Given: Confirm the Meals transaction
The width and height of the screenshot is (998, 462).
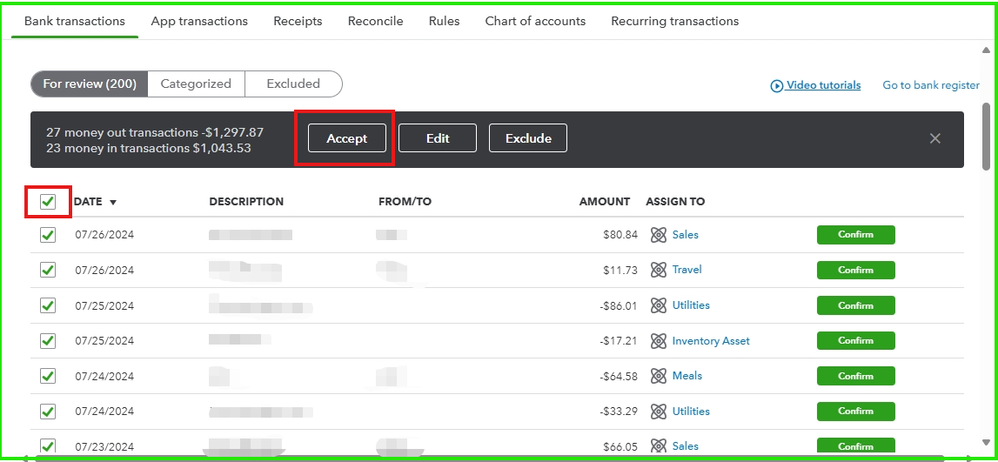Looking at the screenshot, I should [x=856, y=376].
